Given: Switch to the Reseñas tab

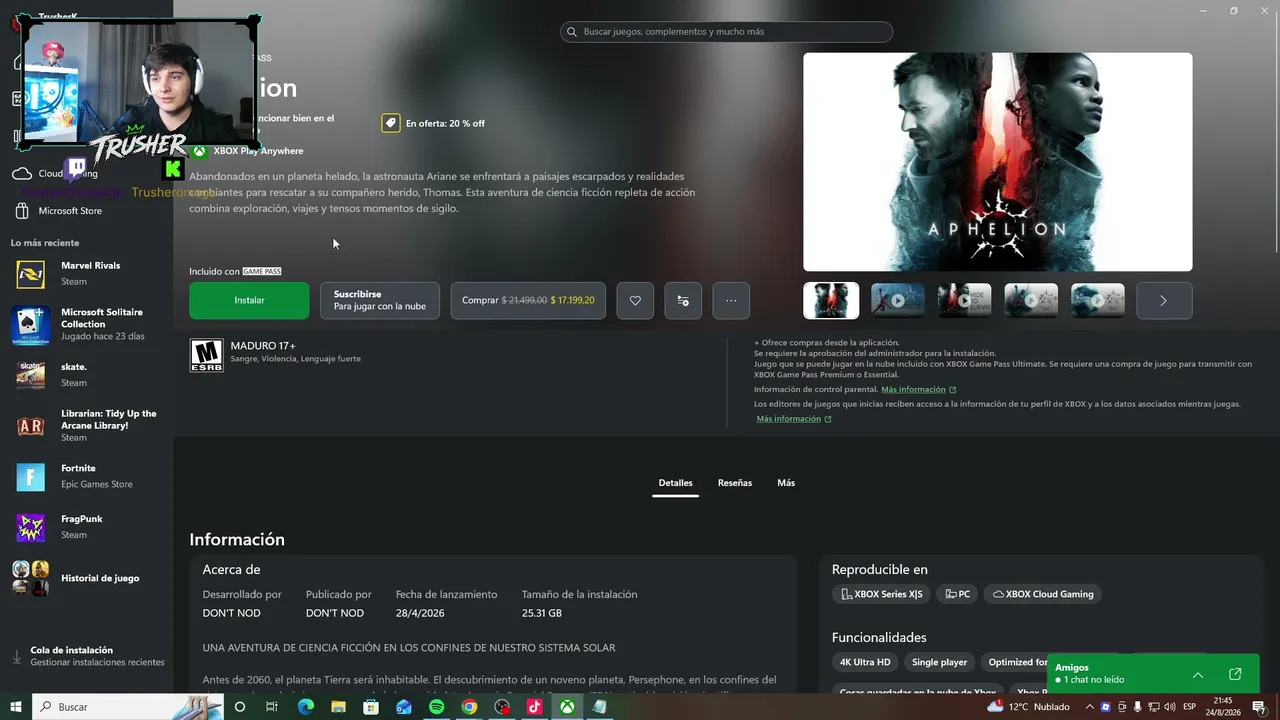Looking at the screenshot, I should point(735,483).
